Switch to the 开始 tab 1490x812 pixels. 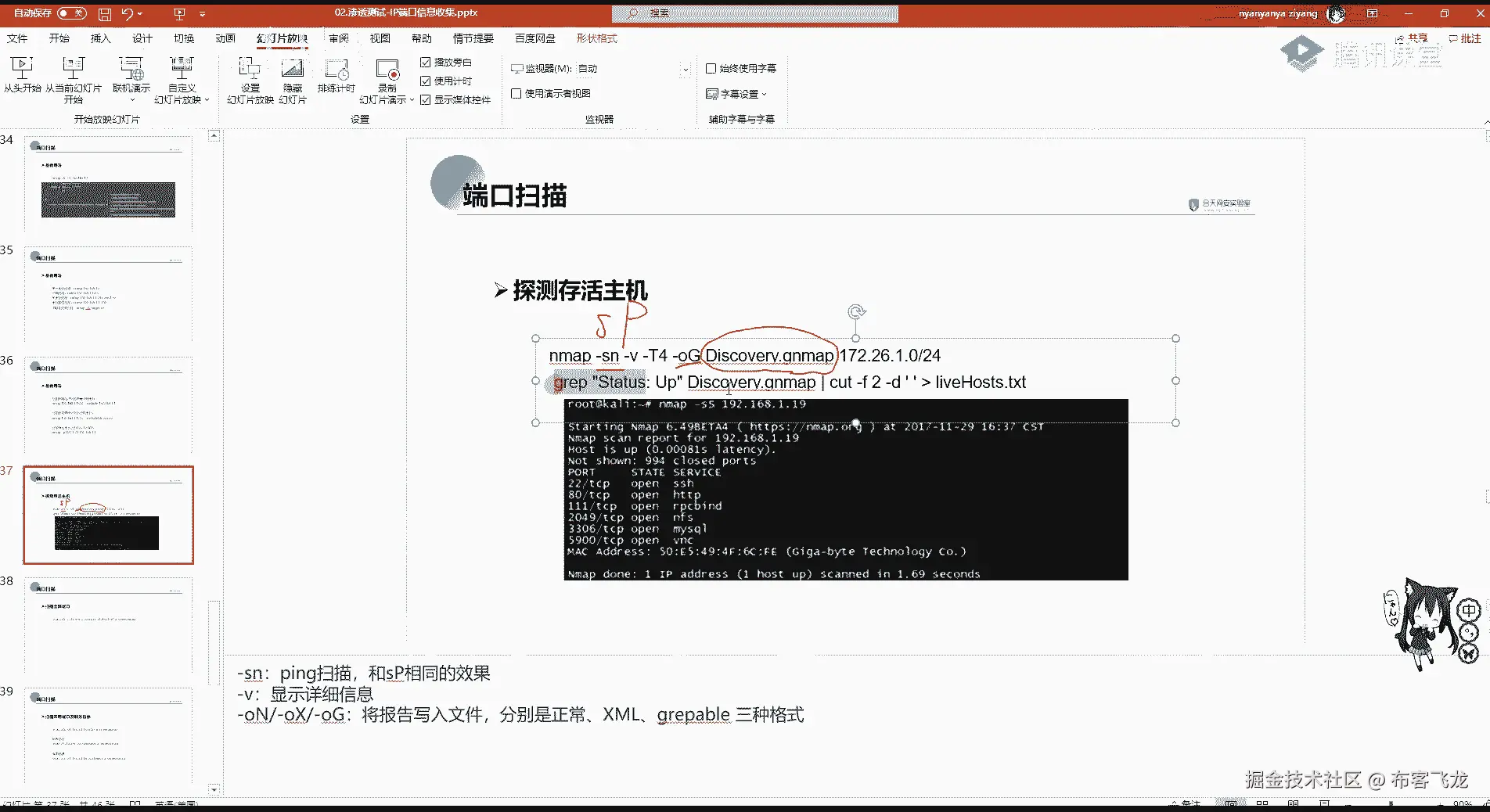coord(59,38)
